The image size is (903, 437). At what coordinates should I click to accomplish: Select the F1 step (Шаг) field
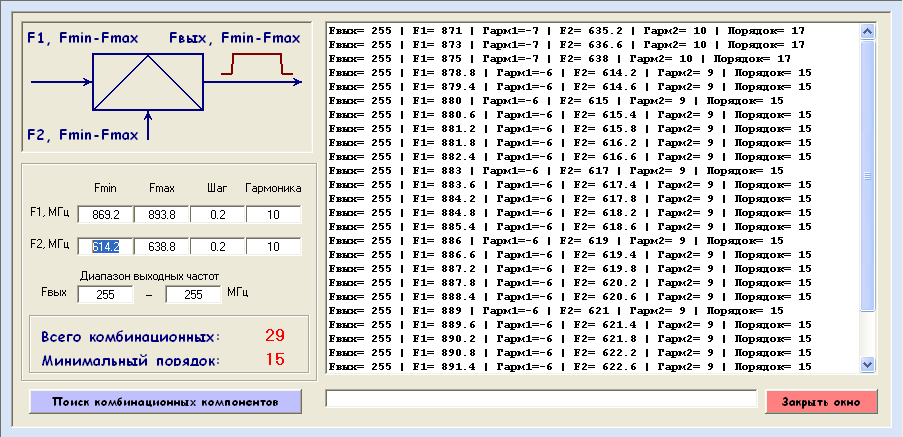tap(218, 215)
